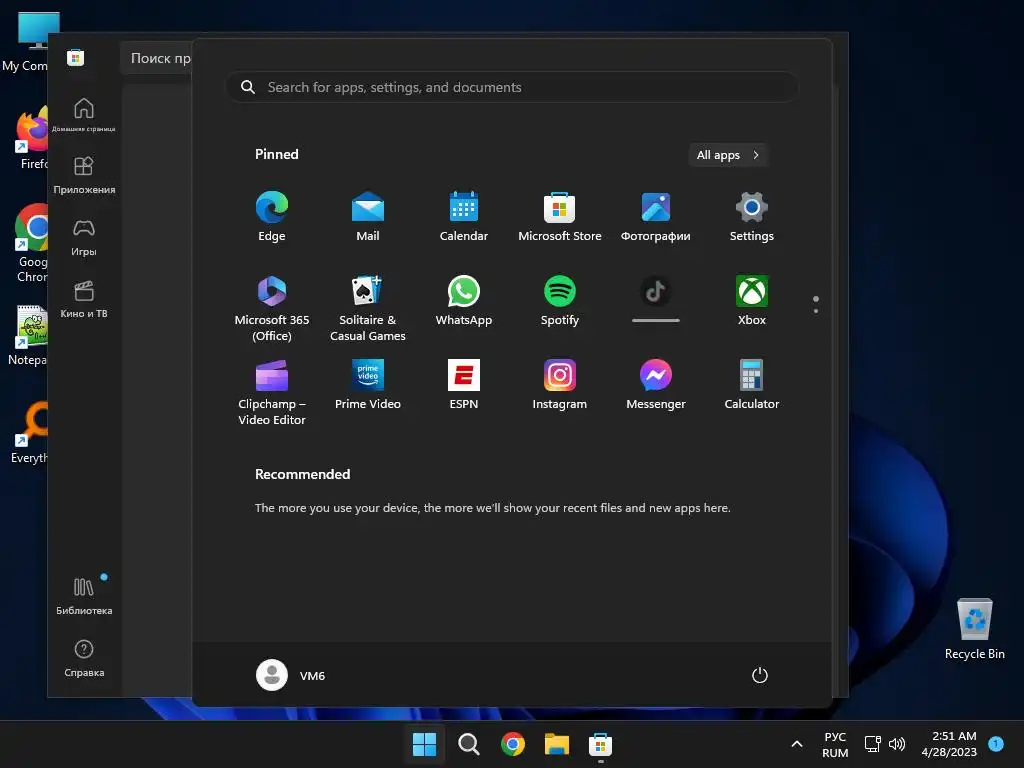Click the Microsoft Store logo in window title
The width and height of the screenshot is (1024, 768).
click(75, 57)
